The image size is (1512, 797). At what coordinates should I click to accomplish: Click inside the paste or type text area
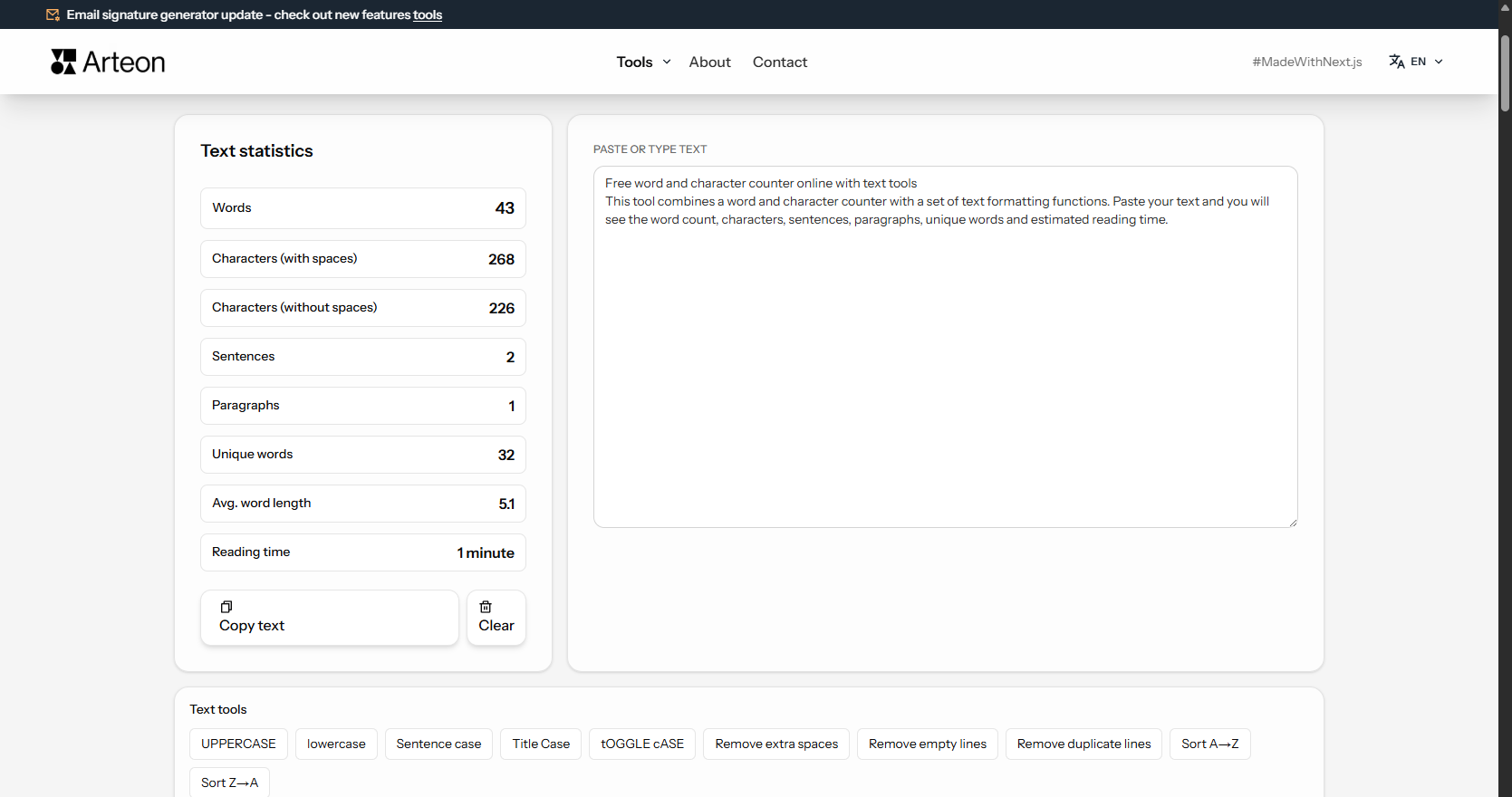click(945, 347)
